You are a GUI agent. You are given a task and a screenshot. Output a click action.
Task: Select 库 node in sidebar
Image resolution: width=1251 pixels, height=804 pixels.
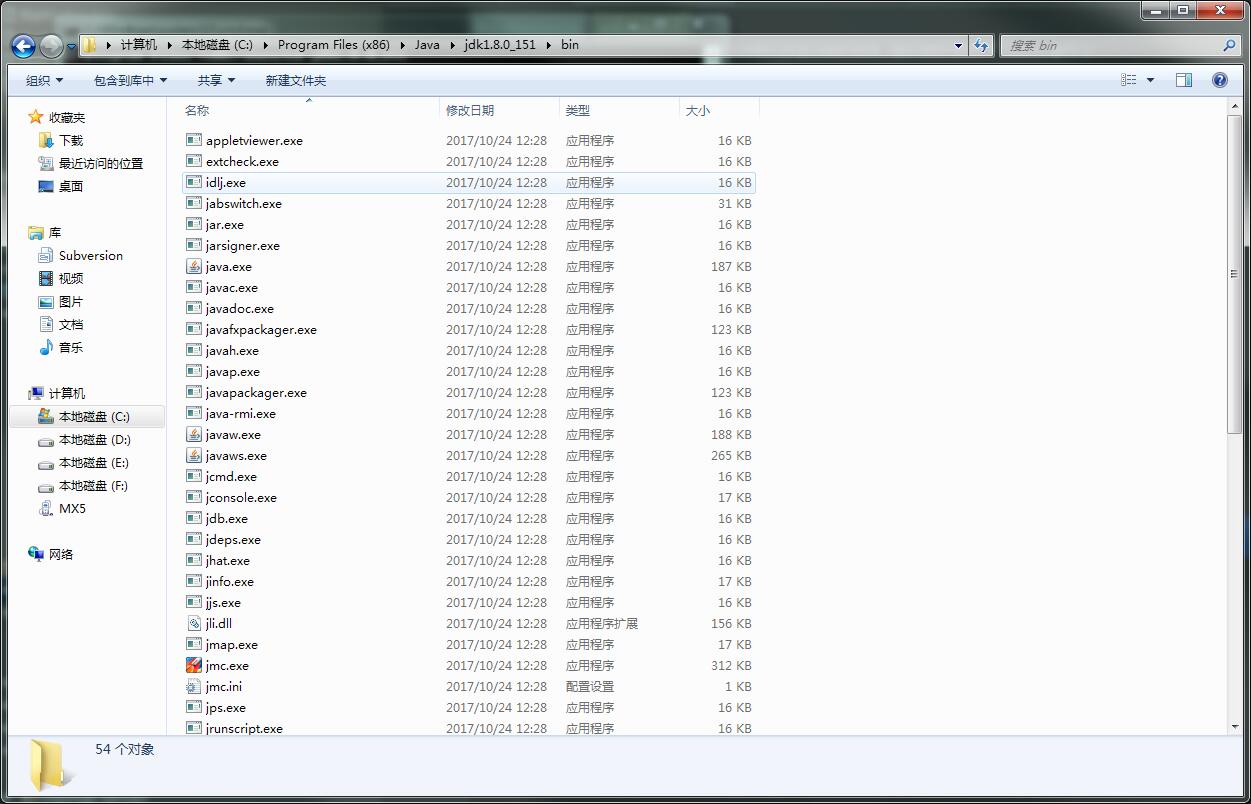pos(54,232)
